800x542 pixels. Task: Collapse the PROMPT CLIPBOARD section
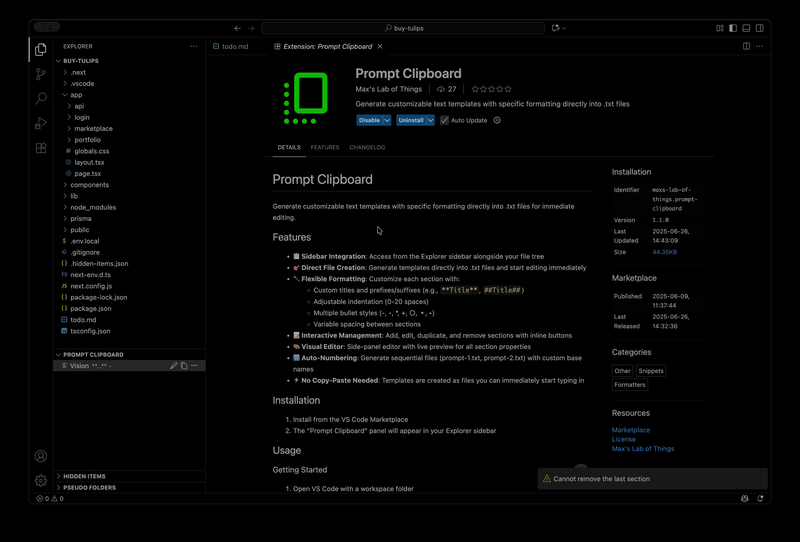pos(130,354)
